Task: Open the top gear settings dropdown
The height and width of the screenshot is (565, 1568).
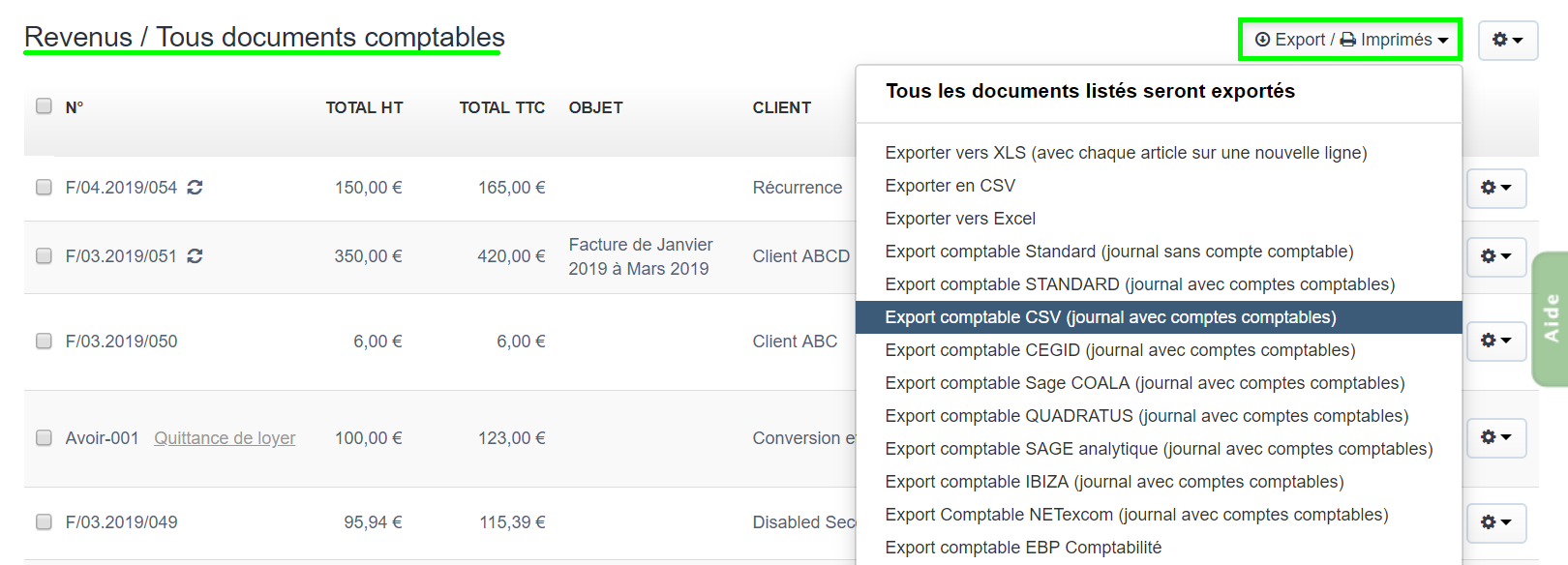Action: [x=1507, y=40]
